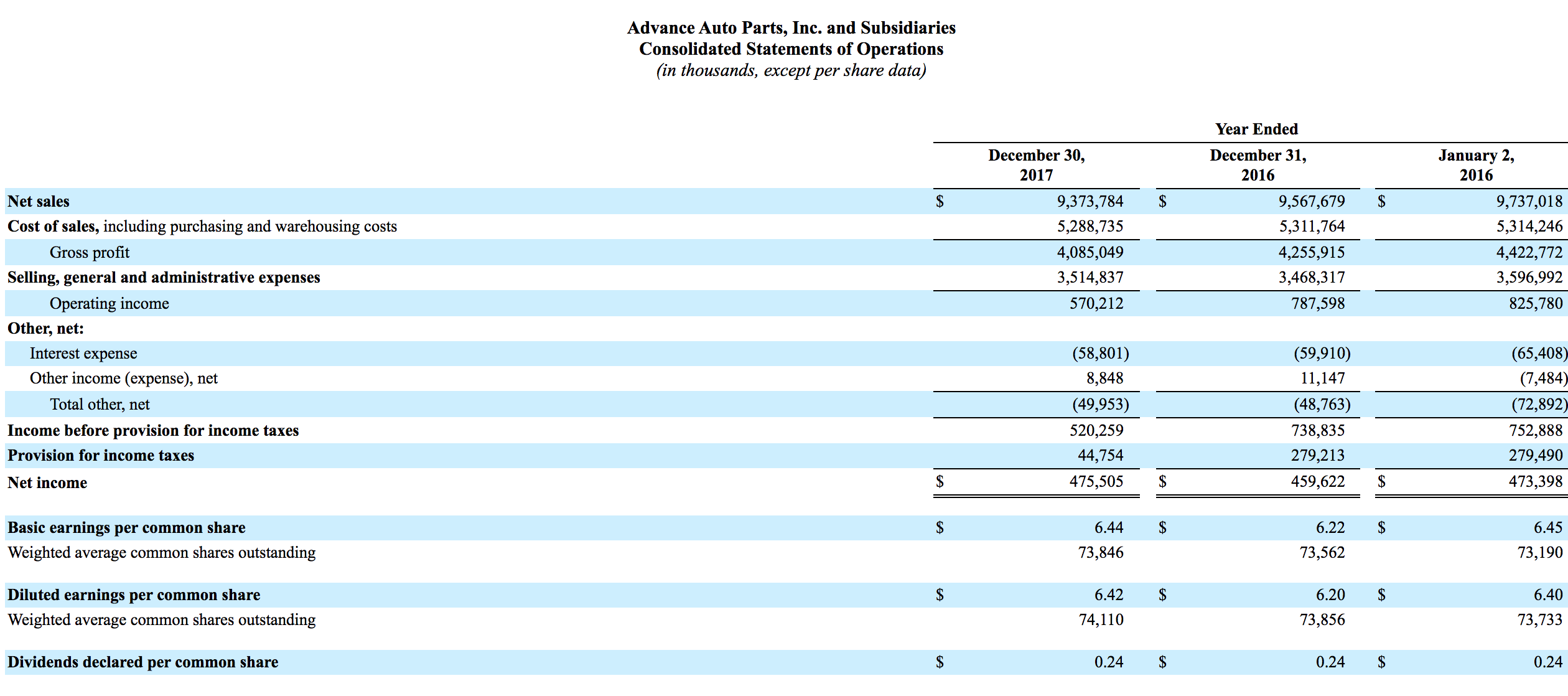Select diluted shares value 74,110
This screenshot has height=696, width=1568.
(x=1101, y=620)
